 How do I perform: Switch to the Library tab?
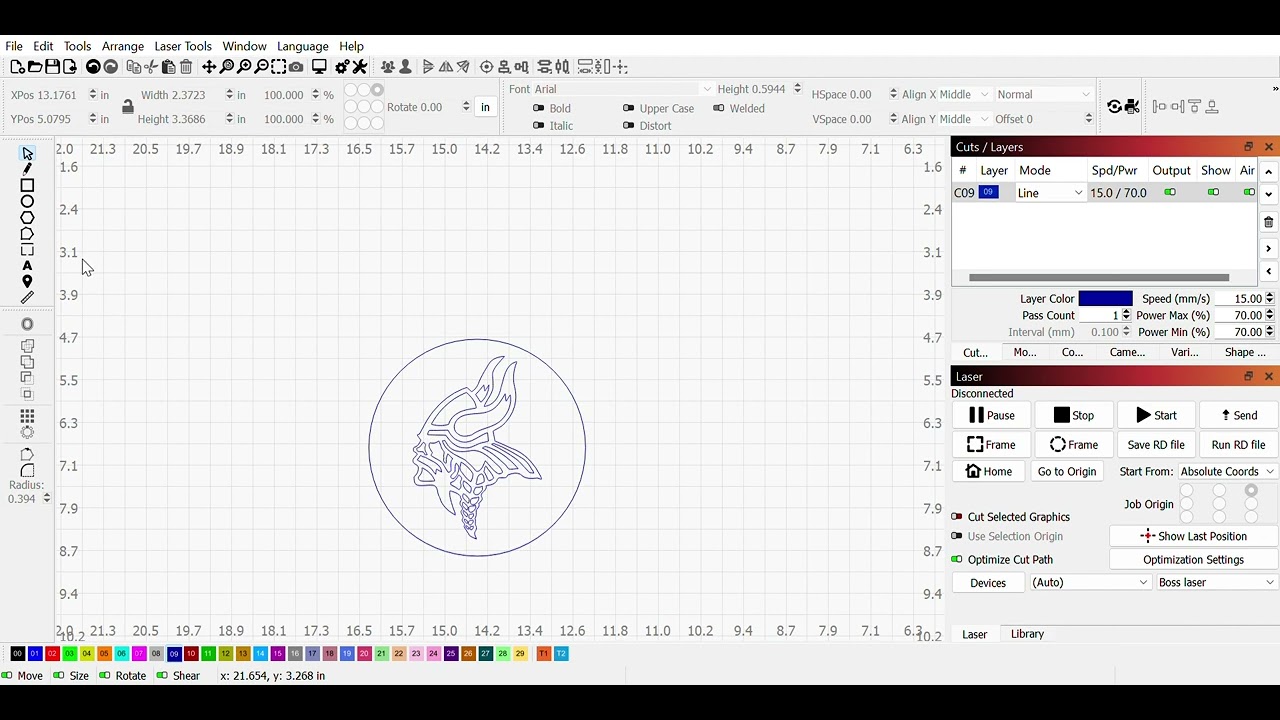[x=1027, y=634]
